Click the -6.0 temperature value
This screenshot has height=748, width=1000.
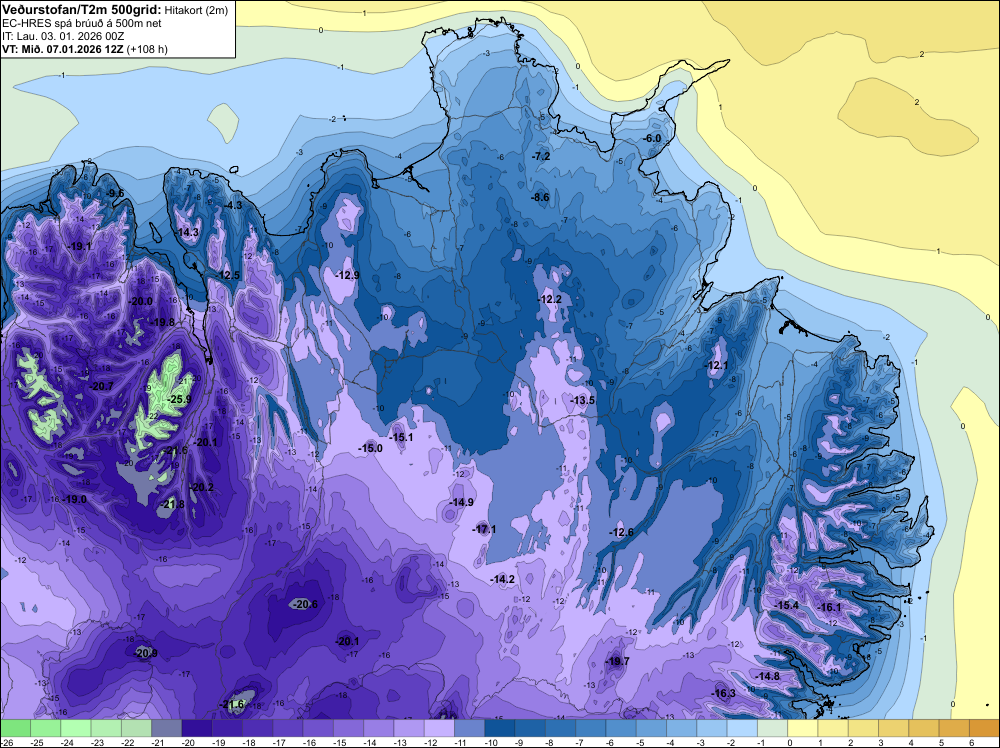652,138
